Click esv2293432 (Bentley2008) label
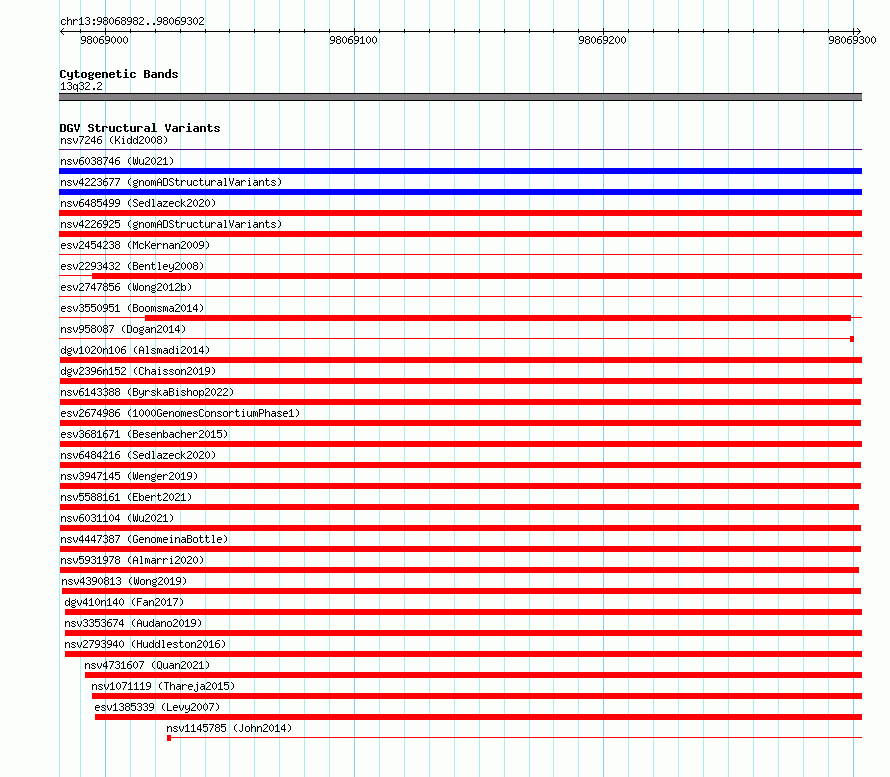890x777 pixels. pos(132,266)
